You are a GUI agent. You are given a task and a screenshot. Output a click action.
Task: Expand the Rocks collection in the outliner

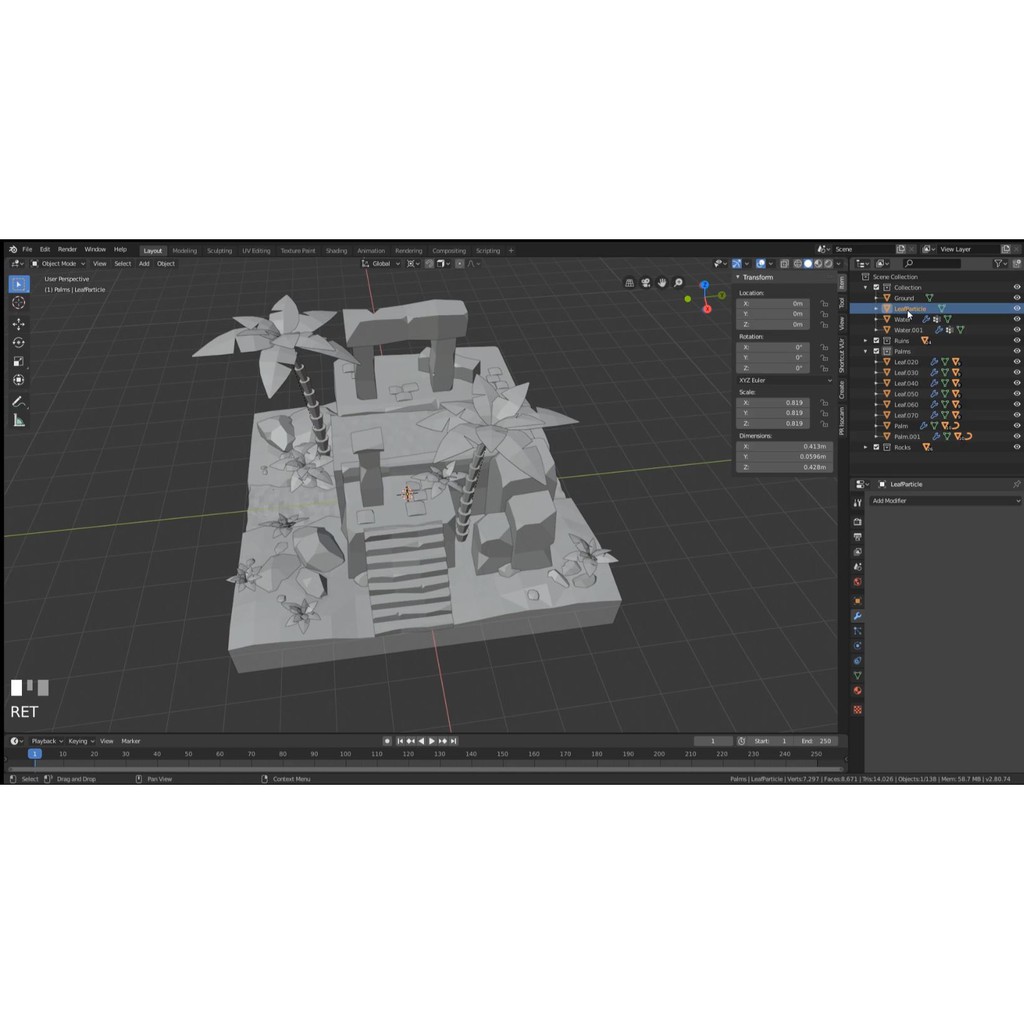(866, 447)
